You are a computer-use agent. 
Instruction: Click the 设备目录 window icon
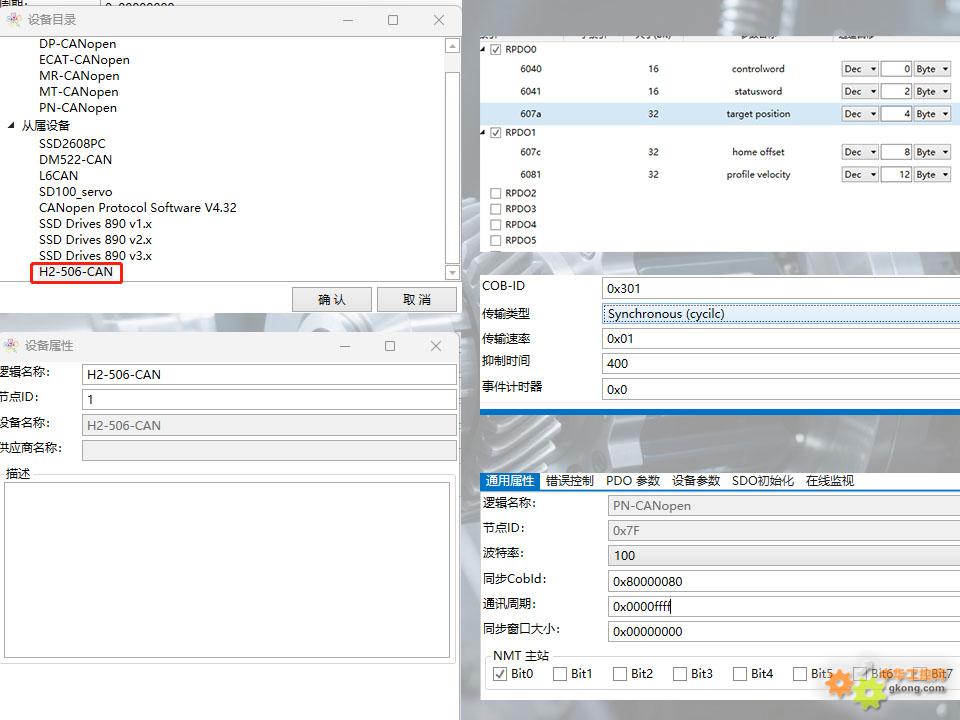tap(13, 20)
